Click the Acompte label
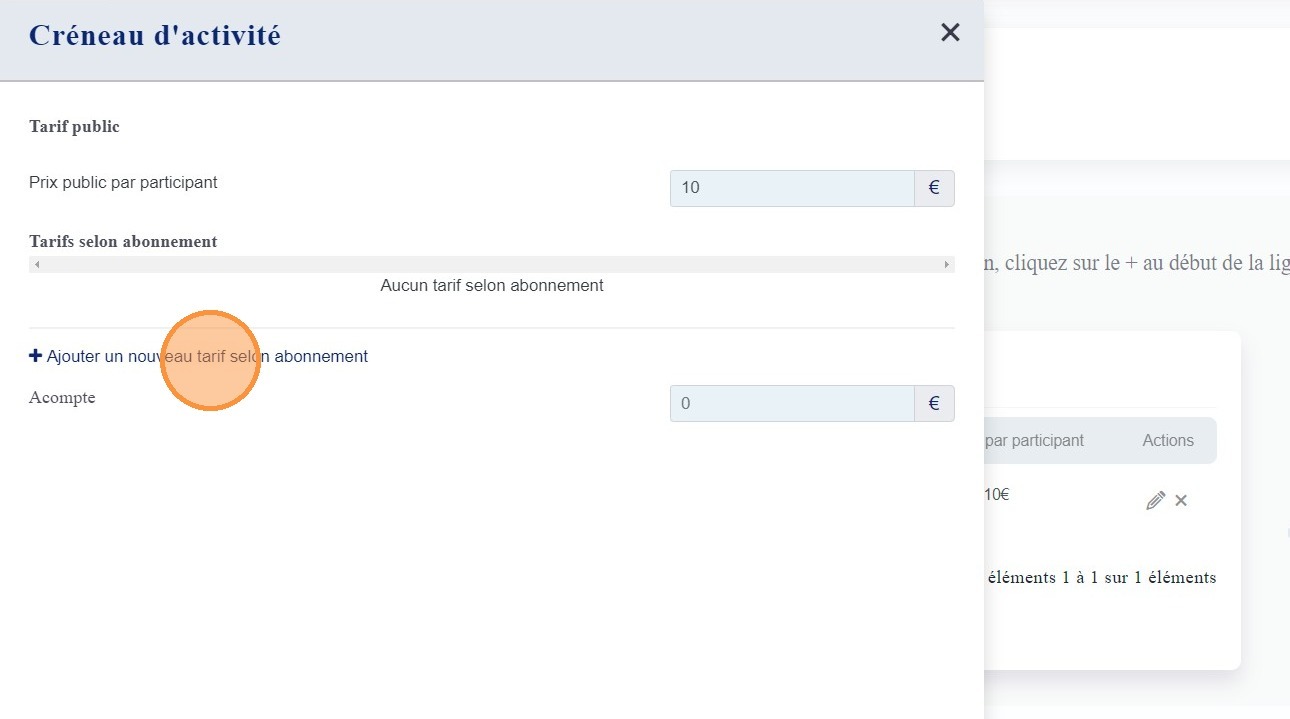Image resolution: width=1290 pixels, height=719 pixels. 62,398
